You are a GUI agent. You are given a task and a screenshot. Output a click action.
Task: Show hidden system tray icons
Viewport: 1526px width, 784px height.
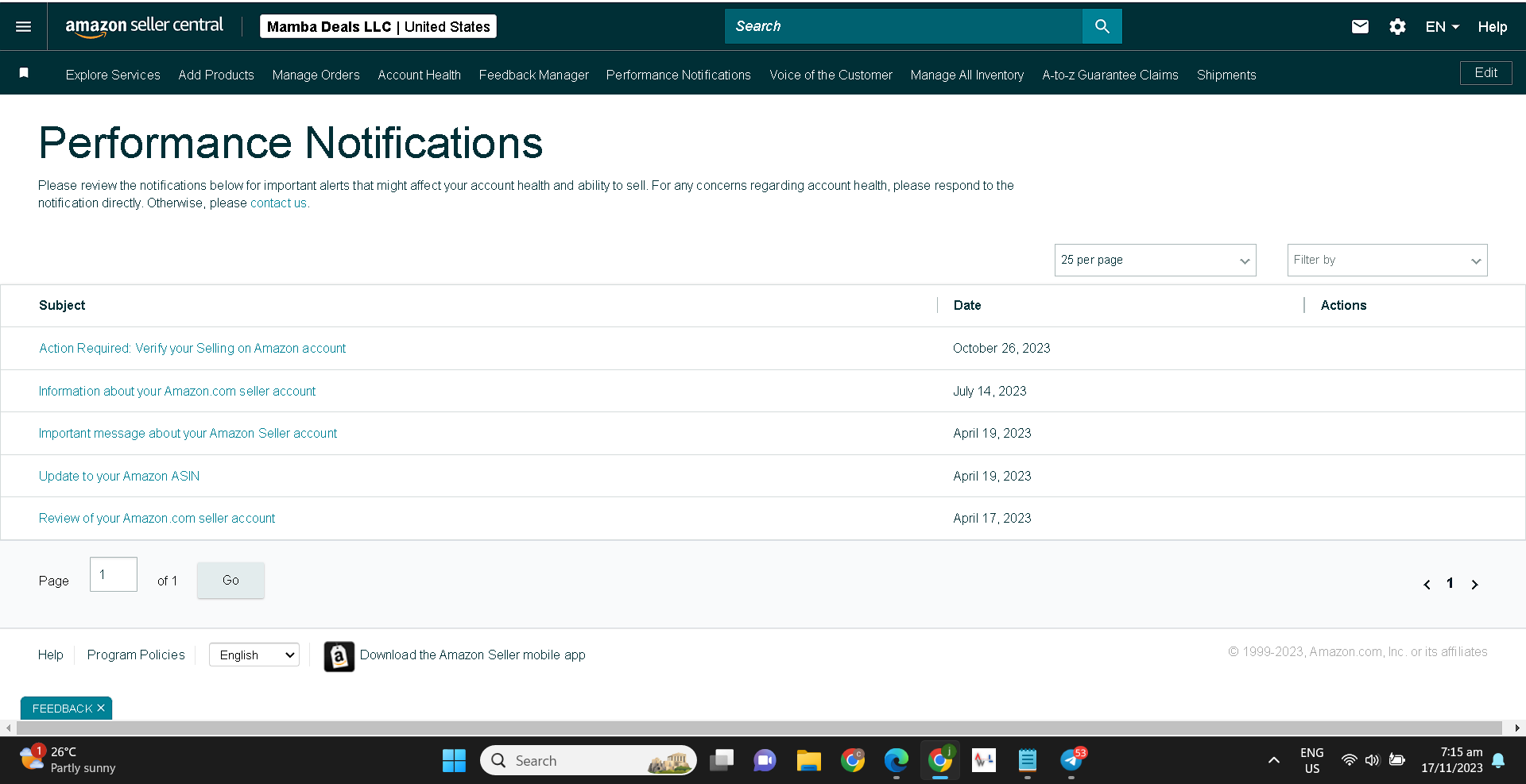point(1273,760)
